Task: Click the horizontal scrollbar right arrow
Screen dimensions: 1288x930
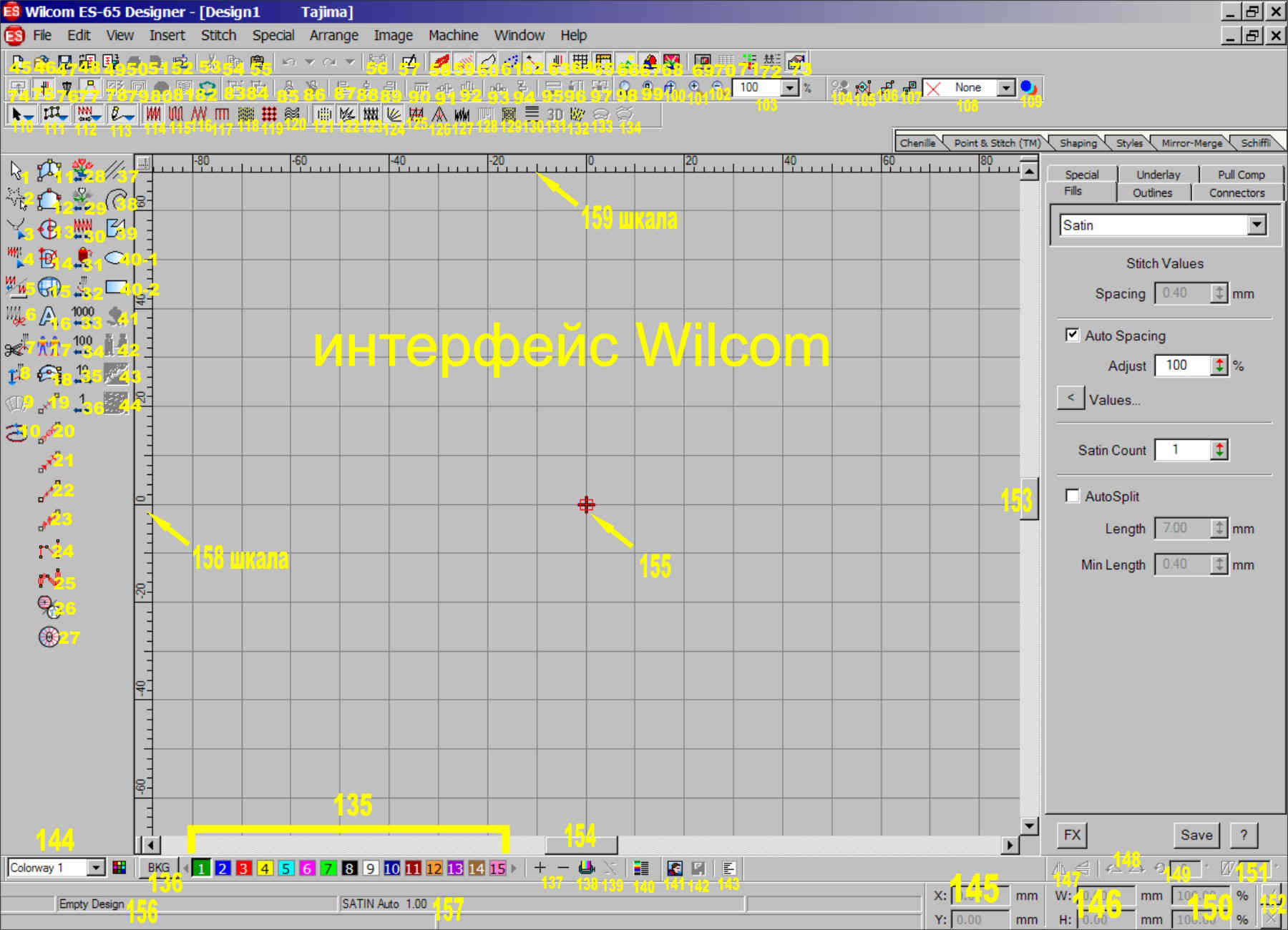Action: click(1010, 845)
